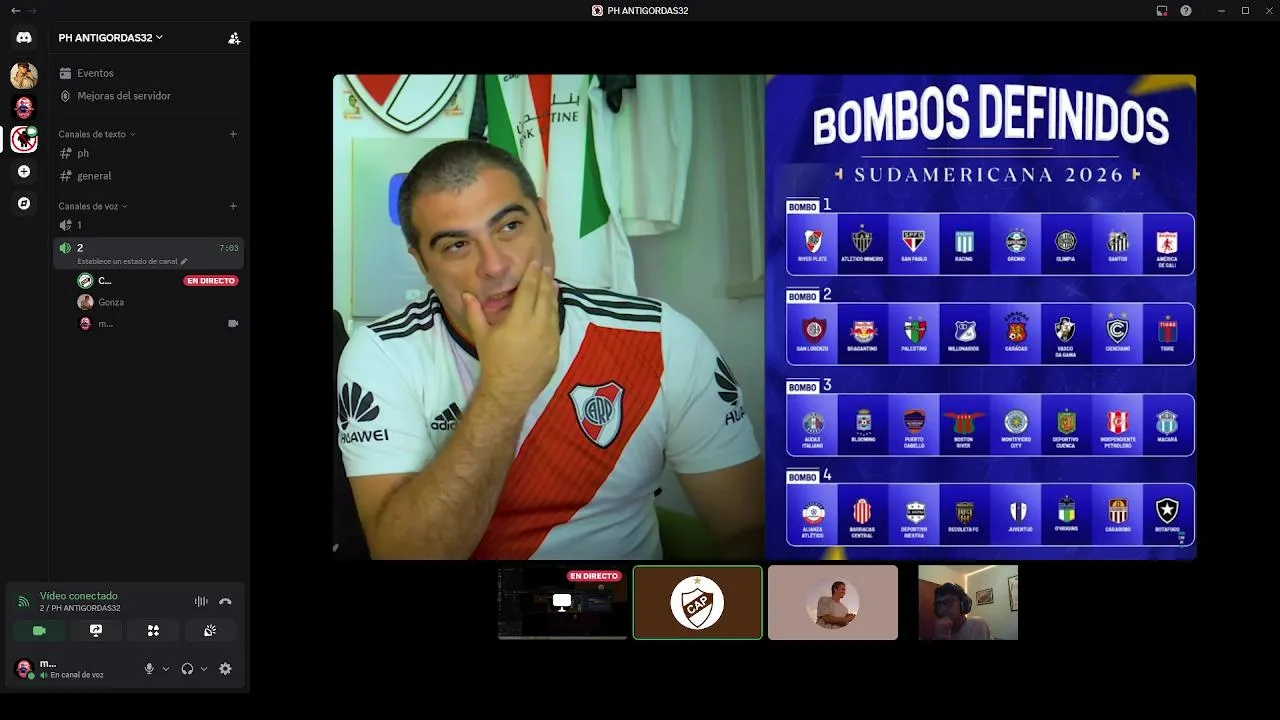
Task: Collapse the Canales de texto category
Action: click(96, 134)
